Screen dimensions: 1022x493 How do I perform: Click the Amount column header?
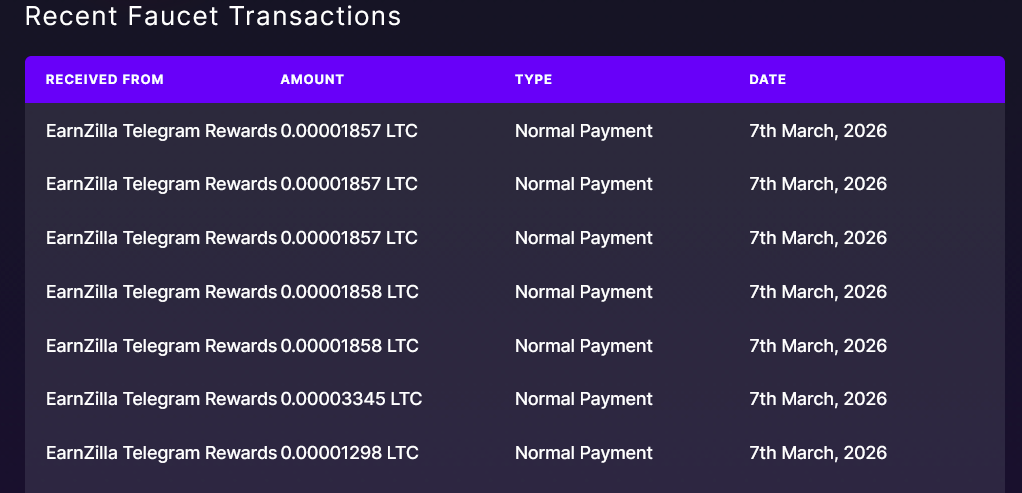(312, 80)
